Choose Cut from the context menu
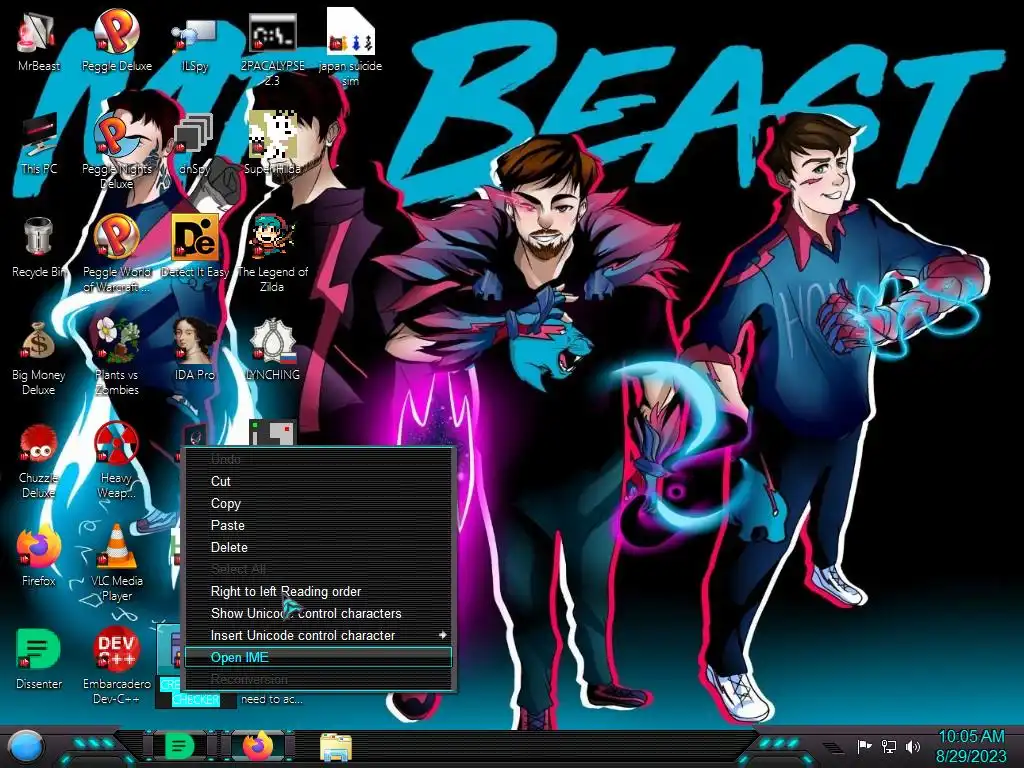 coord(319,481)
